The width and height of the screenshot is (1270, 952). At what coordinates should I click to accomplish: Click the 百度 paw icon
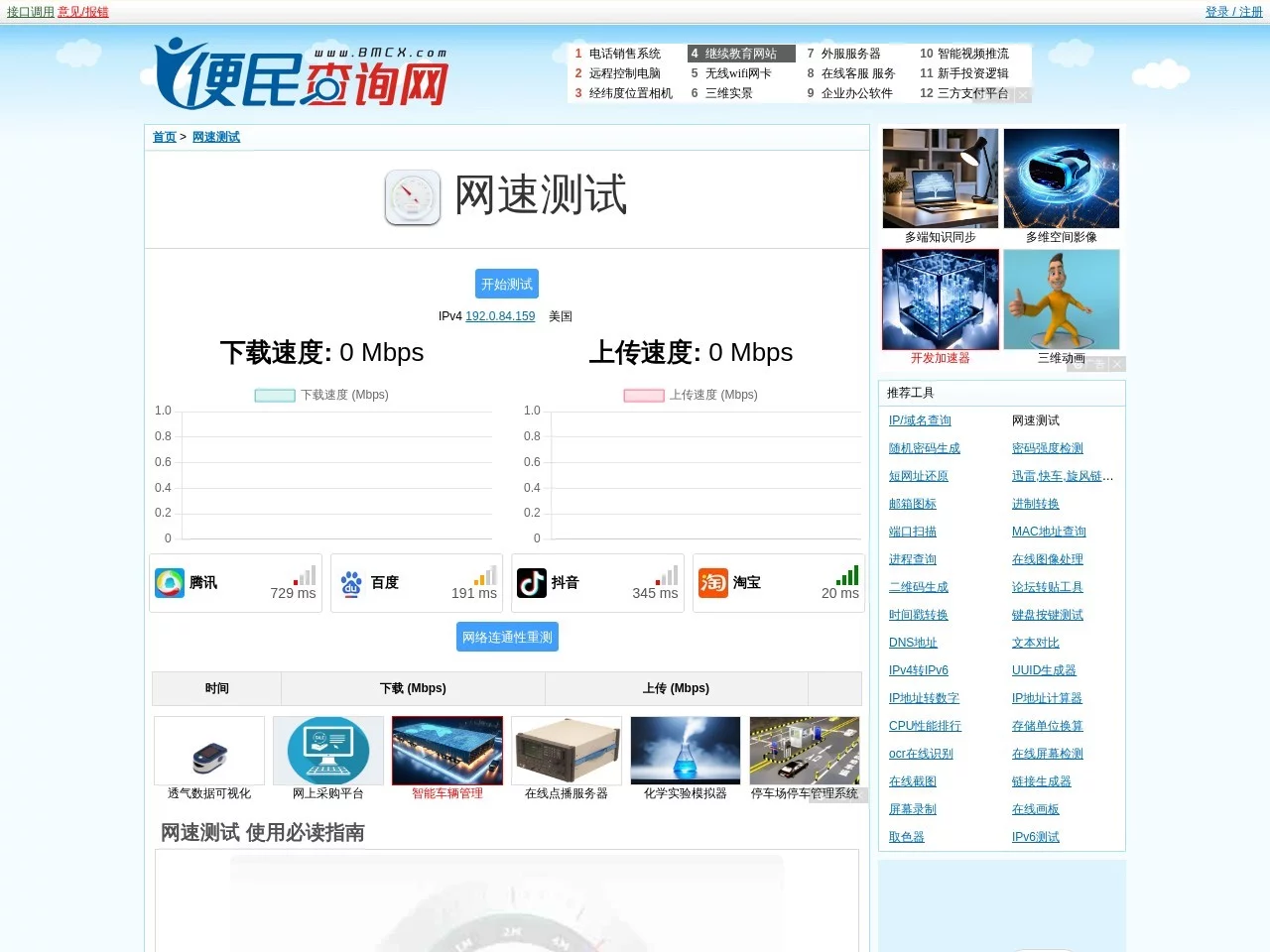pos(350,583)
